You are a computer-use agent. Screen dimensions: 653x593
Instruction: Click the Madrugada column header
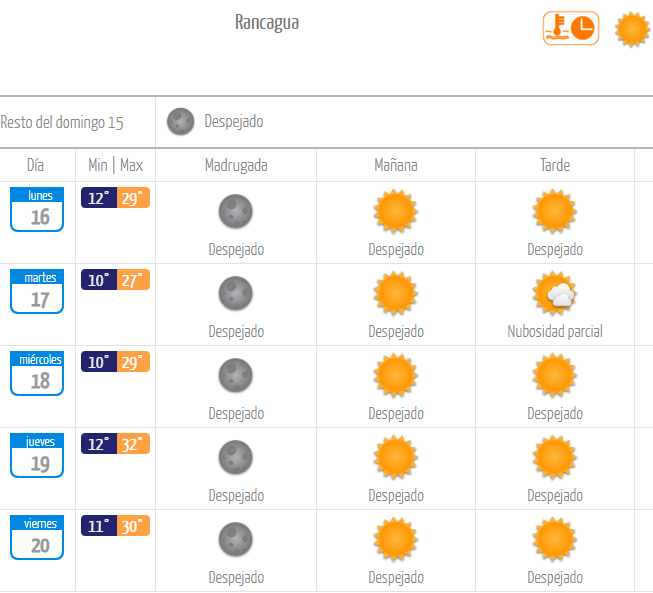pyautogui.click(x=236, y=165)
